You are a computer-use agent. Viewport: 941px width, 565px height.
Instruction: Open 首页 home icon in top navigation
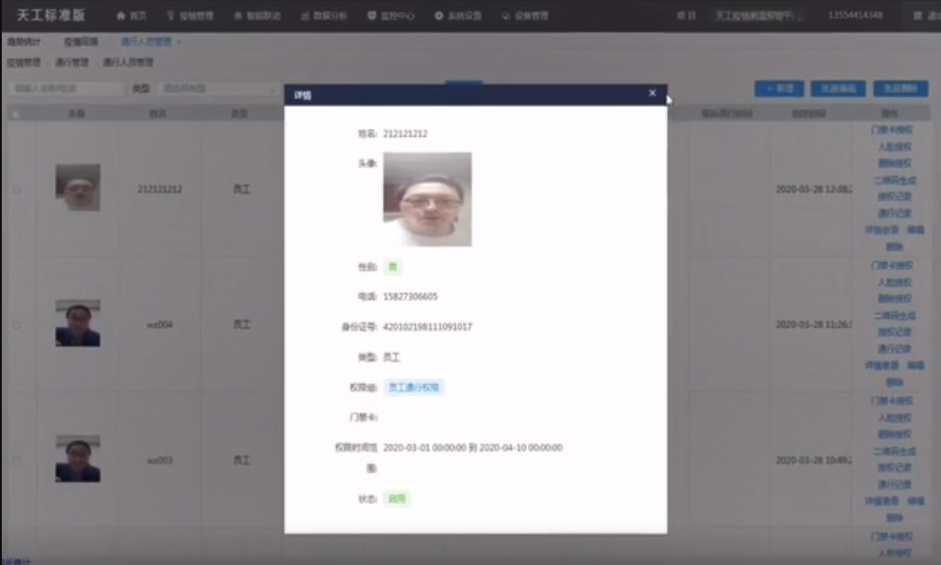131,16
